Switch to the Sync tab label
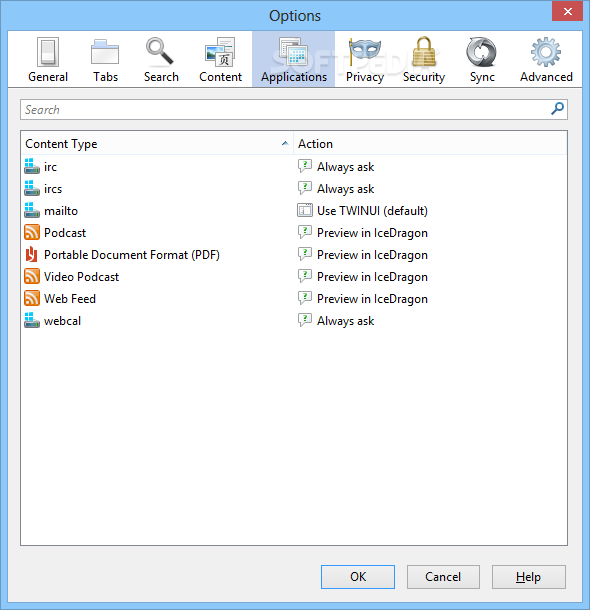The height and width of the screenshot is (610, 590). click(x=482, y=77)
